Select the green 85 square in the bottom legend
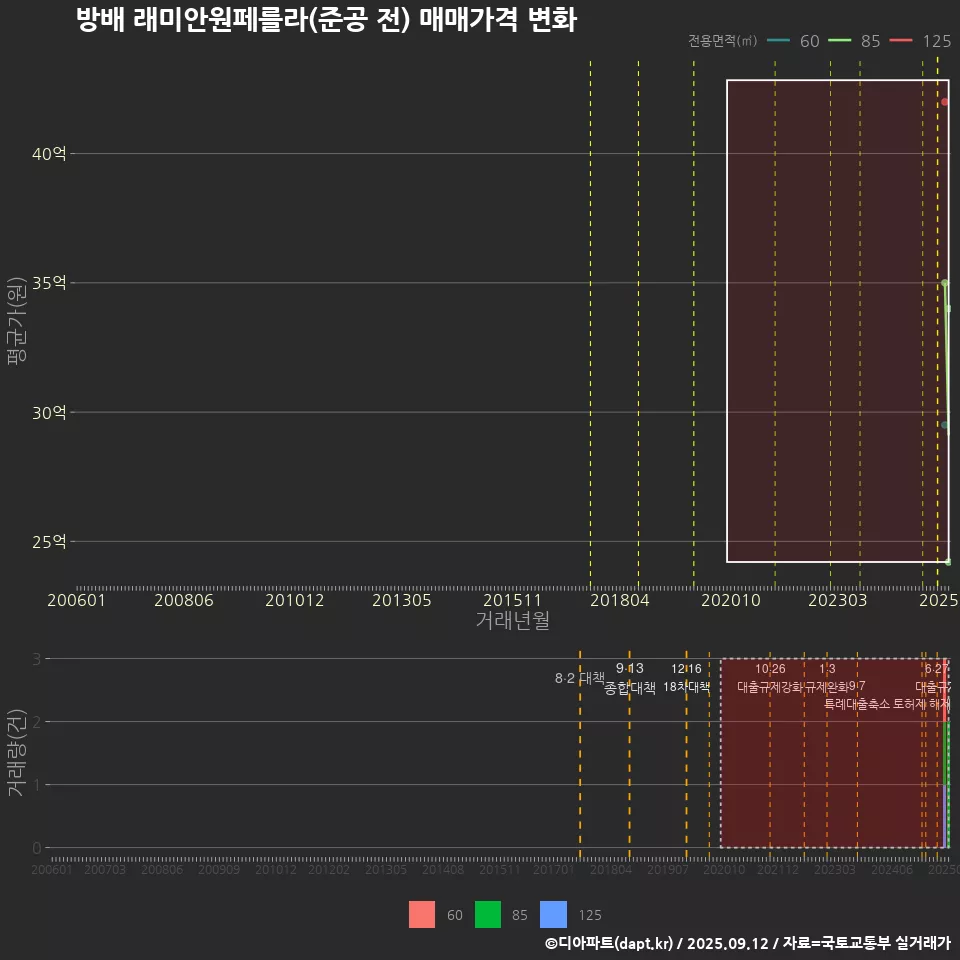 click(488, 915)
